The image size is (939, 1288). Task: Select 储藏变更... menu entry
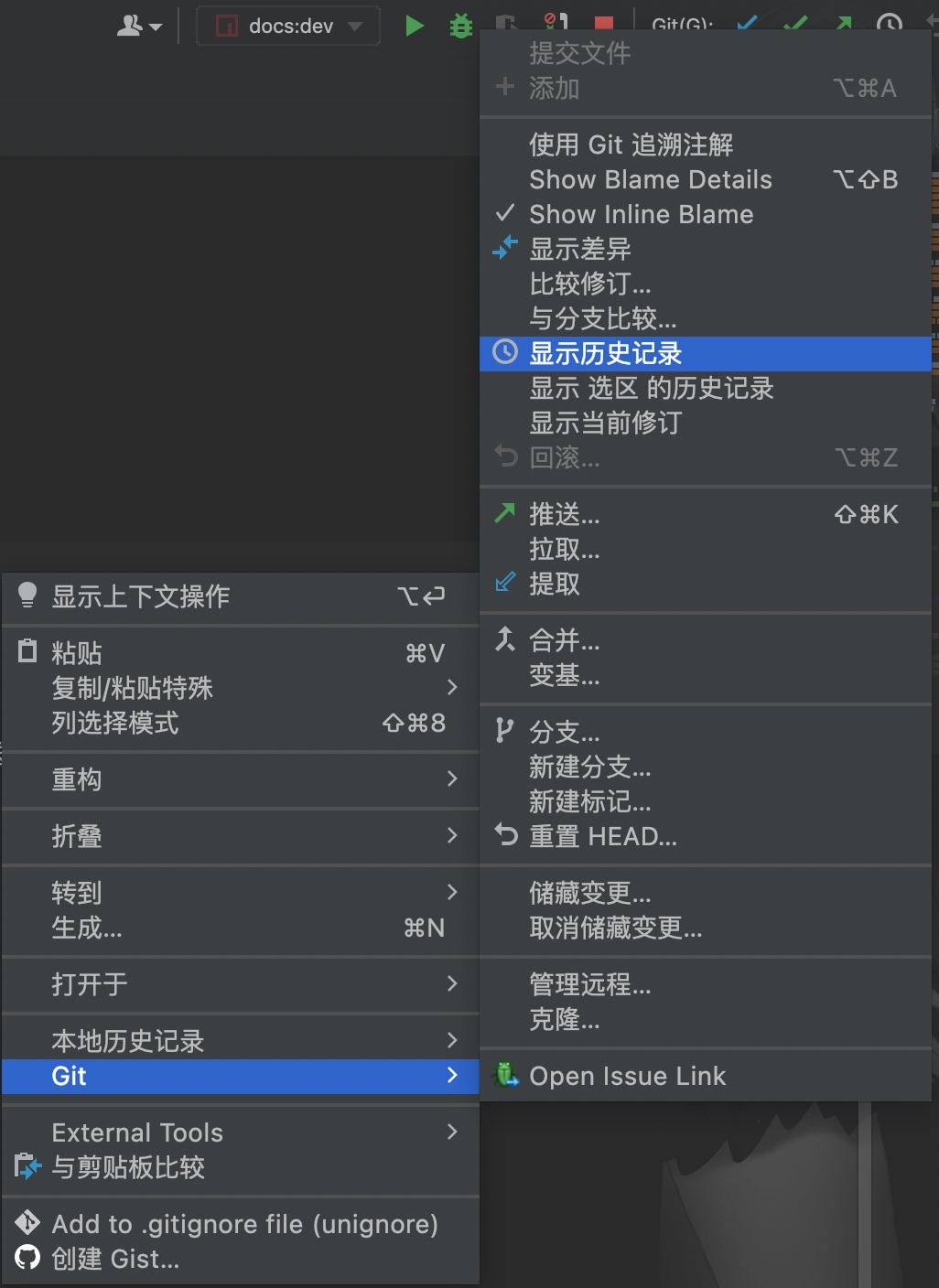point(706,893)
